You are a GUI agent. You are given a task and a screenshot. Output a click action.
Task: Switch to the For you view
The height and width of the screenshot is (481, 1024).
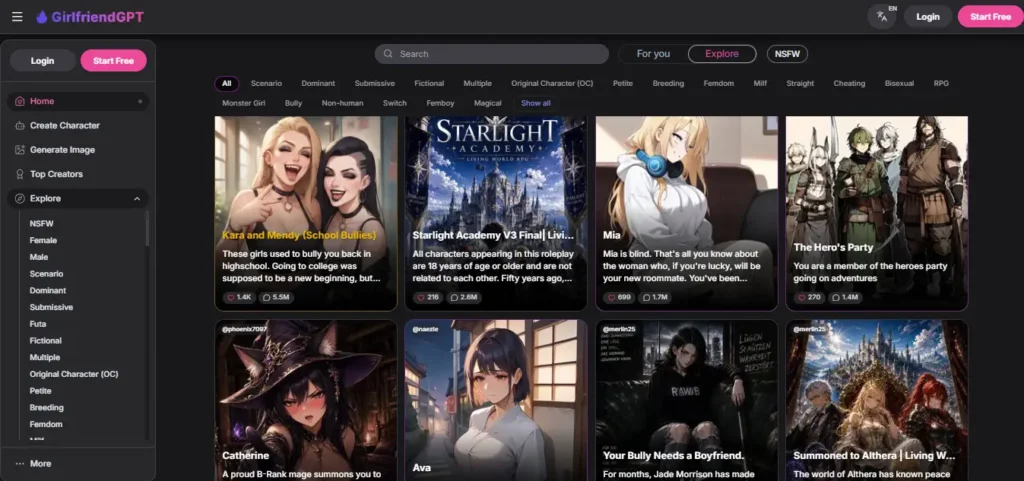click(653, 54)
